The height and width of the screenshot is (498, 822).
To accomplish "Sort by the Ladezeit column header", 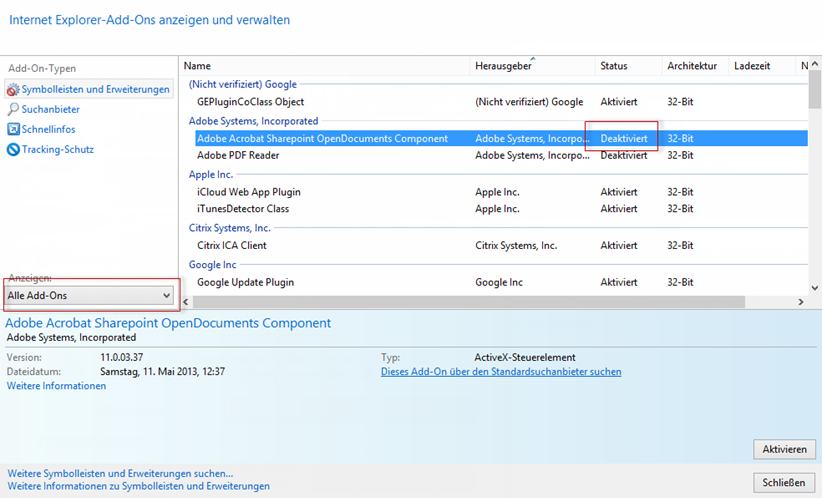I will pyautogui.click(x=761, y=66).
